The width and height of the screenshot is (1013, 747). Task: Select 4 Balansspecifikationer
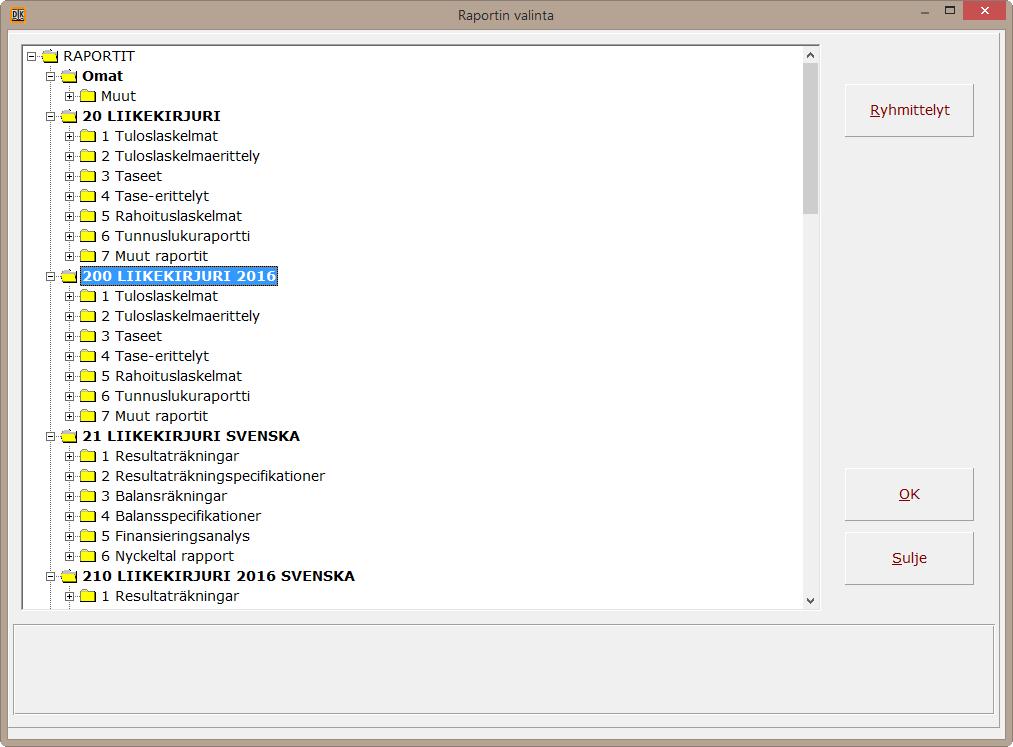click(181, 516)
